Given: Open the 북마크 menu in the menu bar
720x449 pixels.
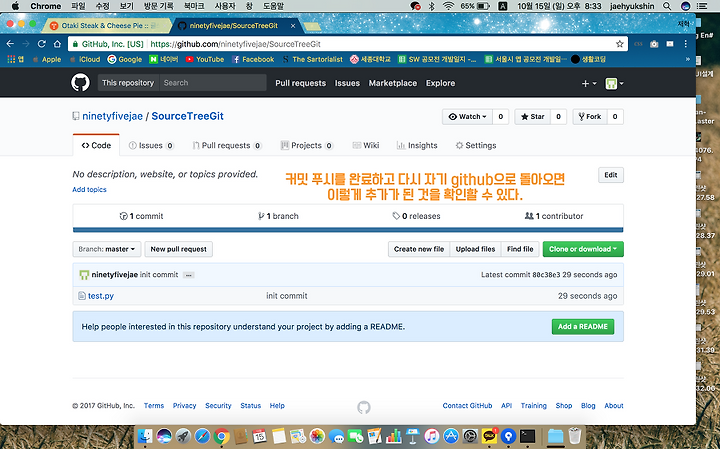Looking at the screenshot, I should click(x=193, y=6).
